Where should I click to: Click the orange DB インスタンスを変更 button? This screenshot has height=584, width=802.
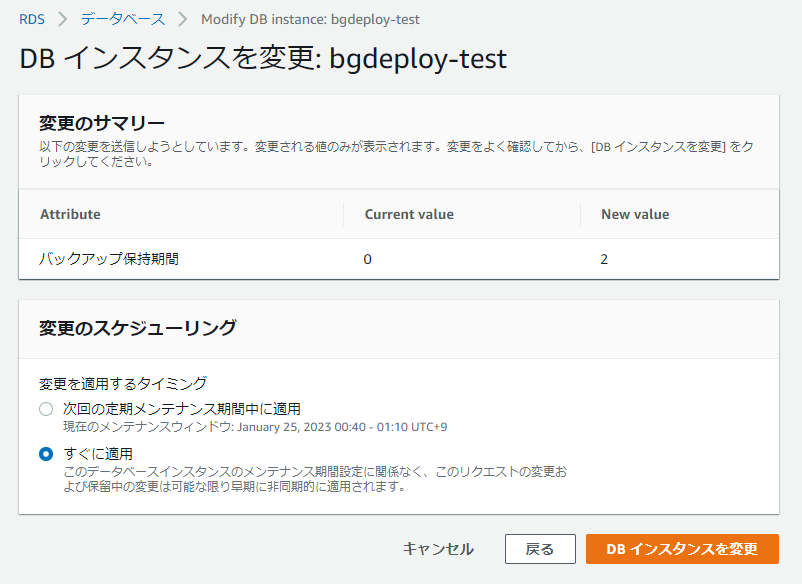pos(682,549)
